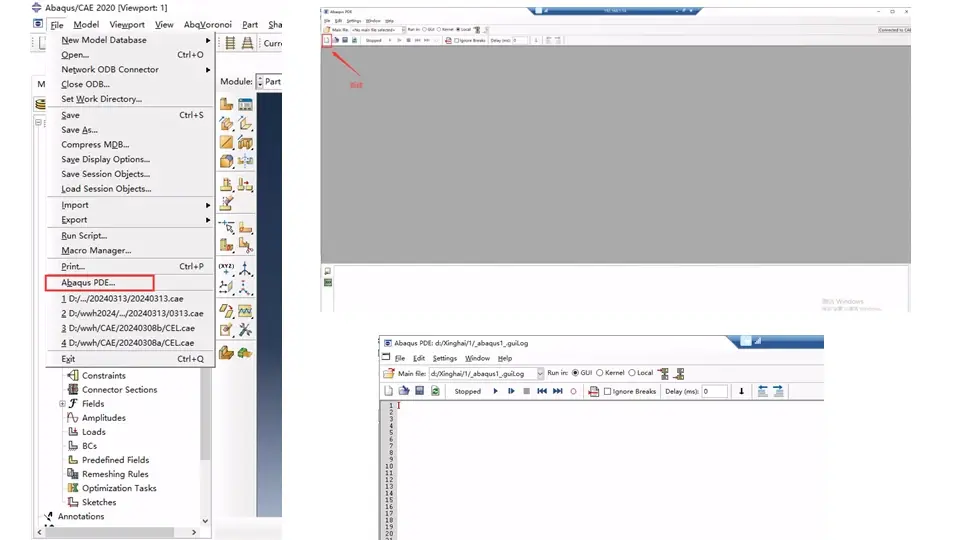Screen dimensions: 960x540
Task: Click the model tree horizontal scrollbar
Action: [110, 532]
